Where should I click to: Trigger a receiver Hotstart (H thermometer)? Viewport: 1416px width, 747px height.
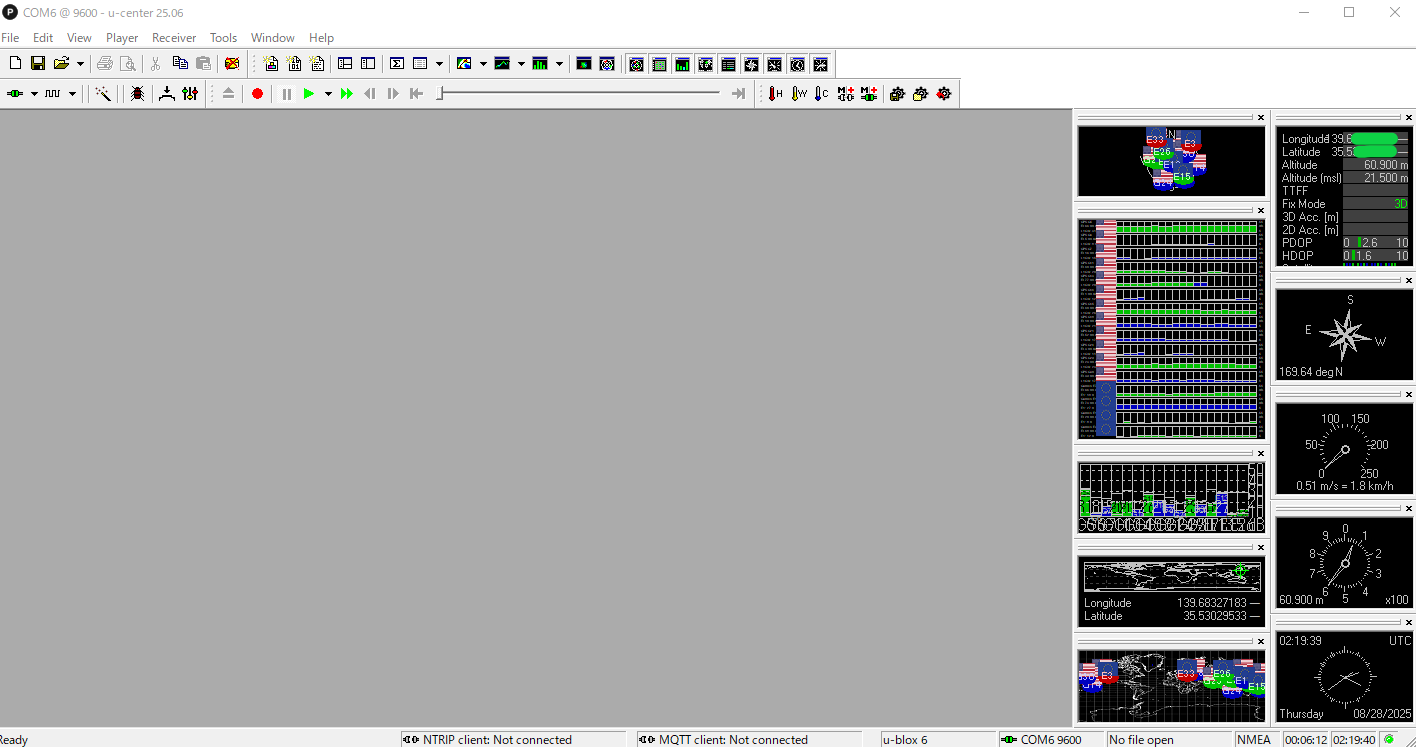click(x=775, y=93)
